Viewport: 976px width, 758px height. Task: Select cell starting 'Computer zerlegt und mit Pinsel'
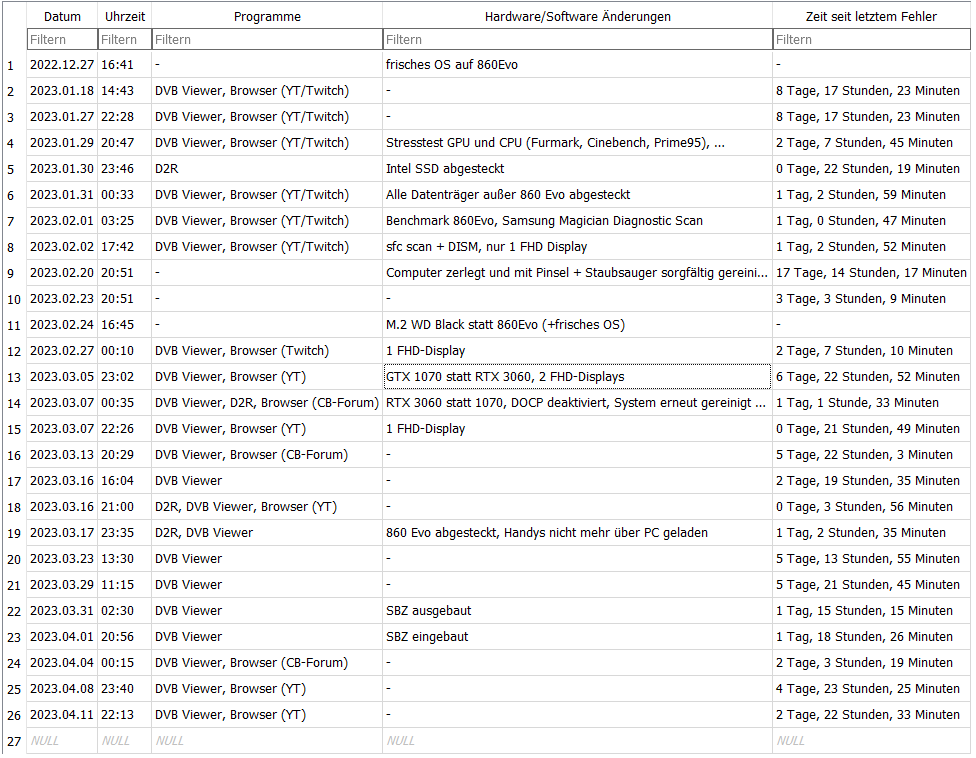(x=578, y=273)
